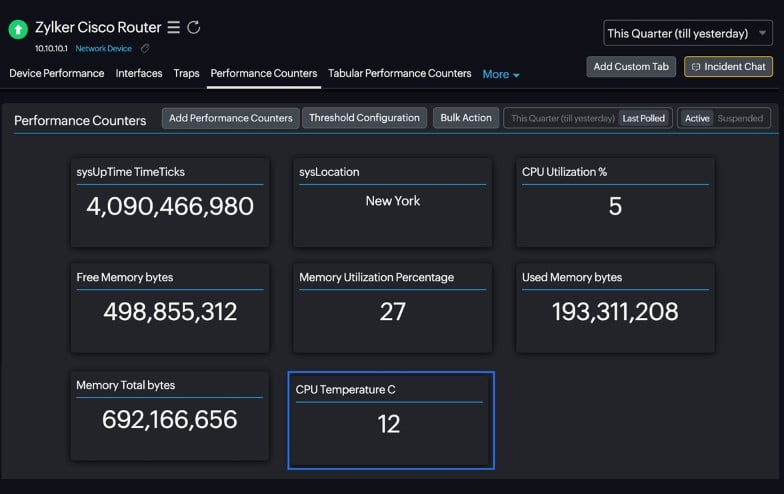The image size is (784, 494).
Task: Switch to the This Quarter polling filter toggle
Action: coord(562,118)
